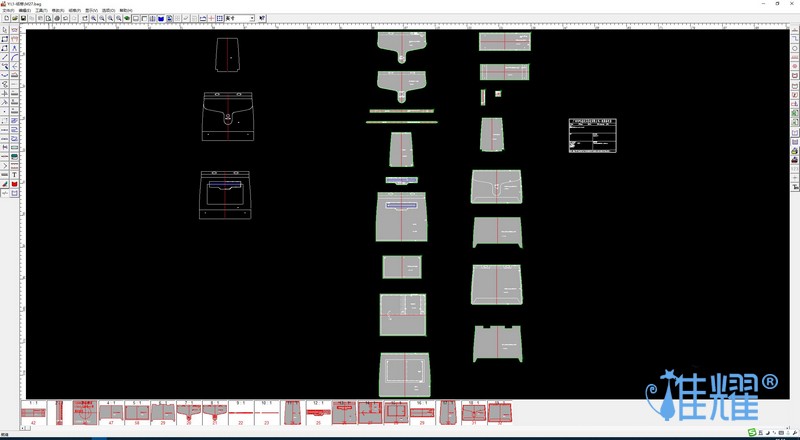The image size is (800, 440).
Task: Click the Open file folder icon
Action: (x=14, y=18)
